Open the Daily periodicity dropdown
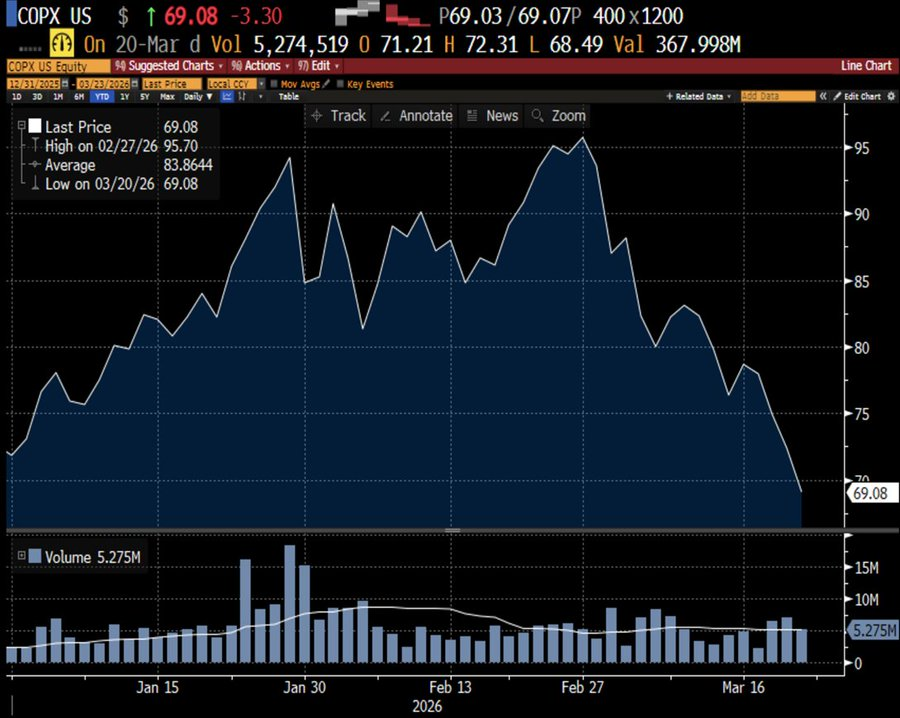Screen dimensions: 900x718 coord(198,96)
